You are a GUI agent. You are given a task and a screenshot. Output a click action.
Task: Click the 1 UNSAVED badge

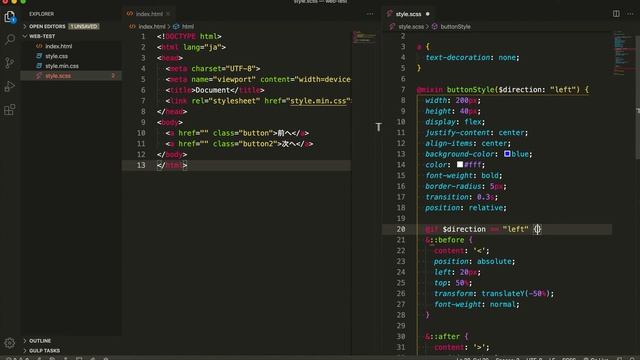[84, 26]
